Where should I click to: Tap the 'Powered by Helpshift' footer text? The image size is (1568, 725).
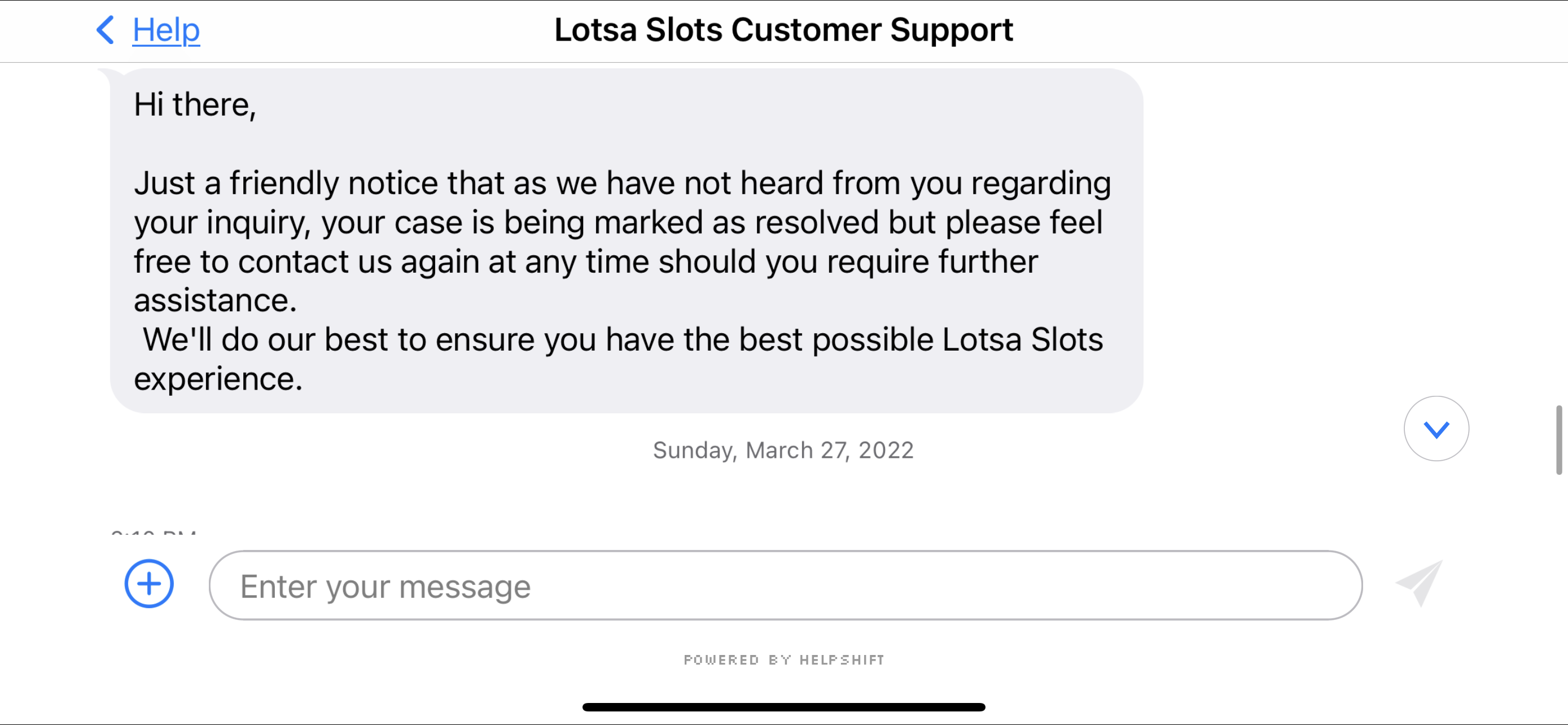(783, 660)
